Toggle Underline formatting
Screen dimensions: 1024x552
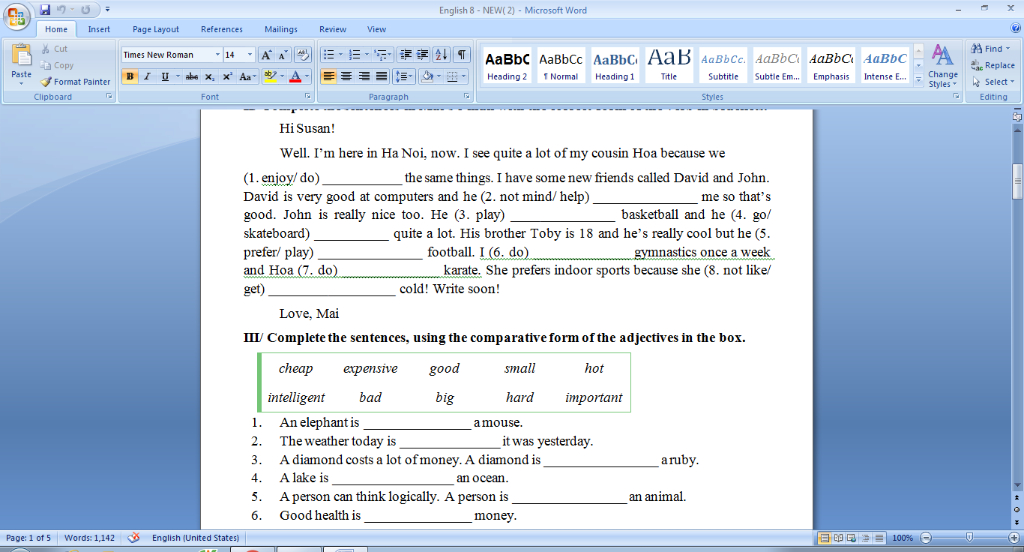click(x=165, y=76)
